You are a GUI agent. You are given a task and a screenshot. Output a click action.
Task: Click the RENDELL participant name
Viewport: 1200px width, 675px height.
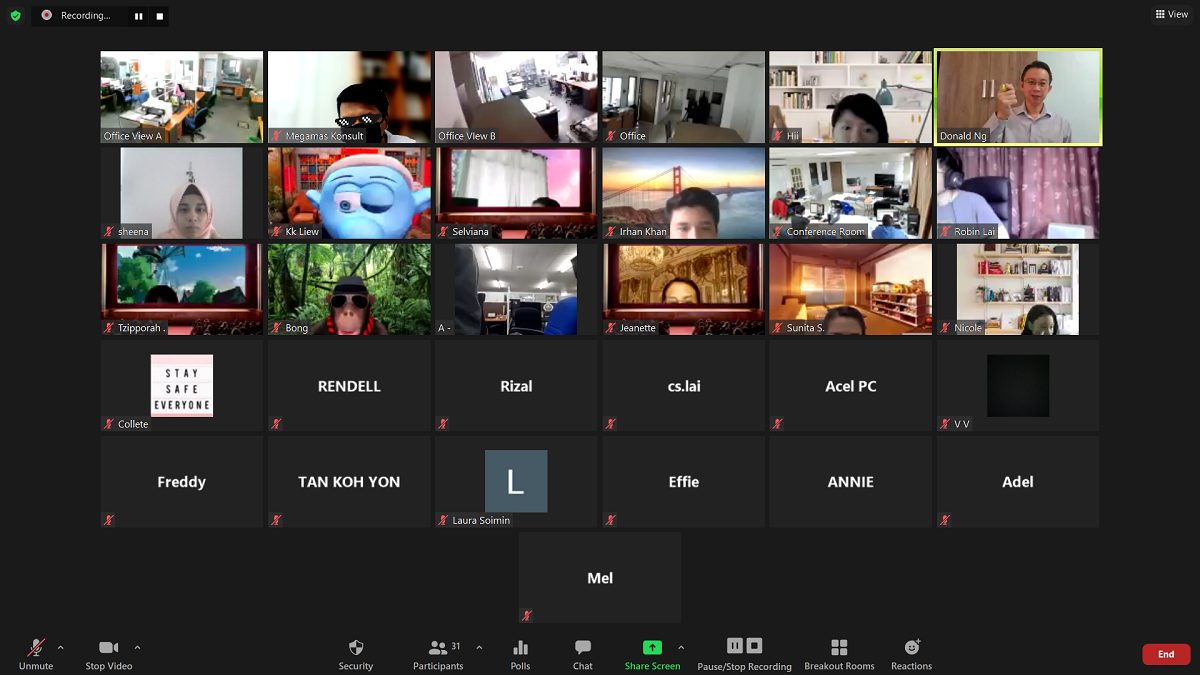coord(349,386)
